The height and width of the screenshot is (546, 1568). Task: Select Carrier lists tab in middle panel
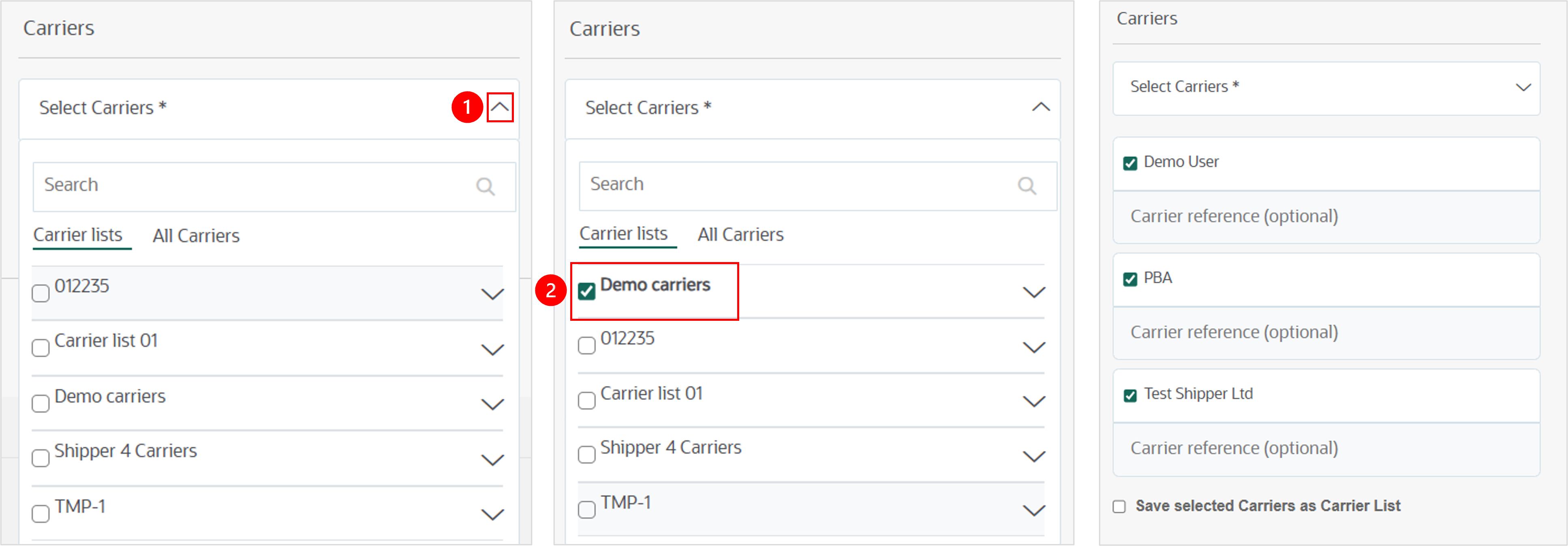623,234
